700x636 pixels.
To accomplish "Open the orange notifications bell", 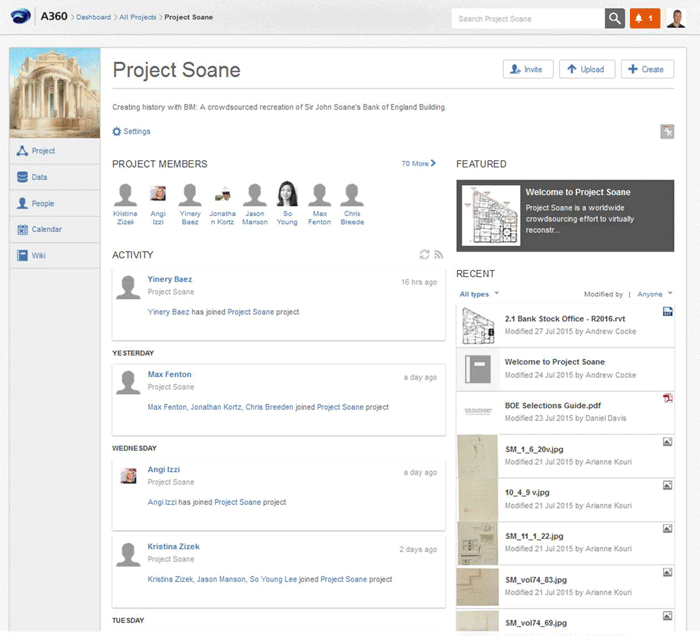I will 644,19.
